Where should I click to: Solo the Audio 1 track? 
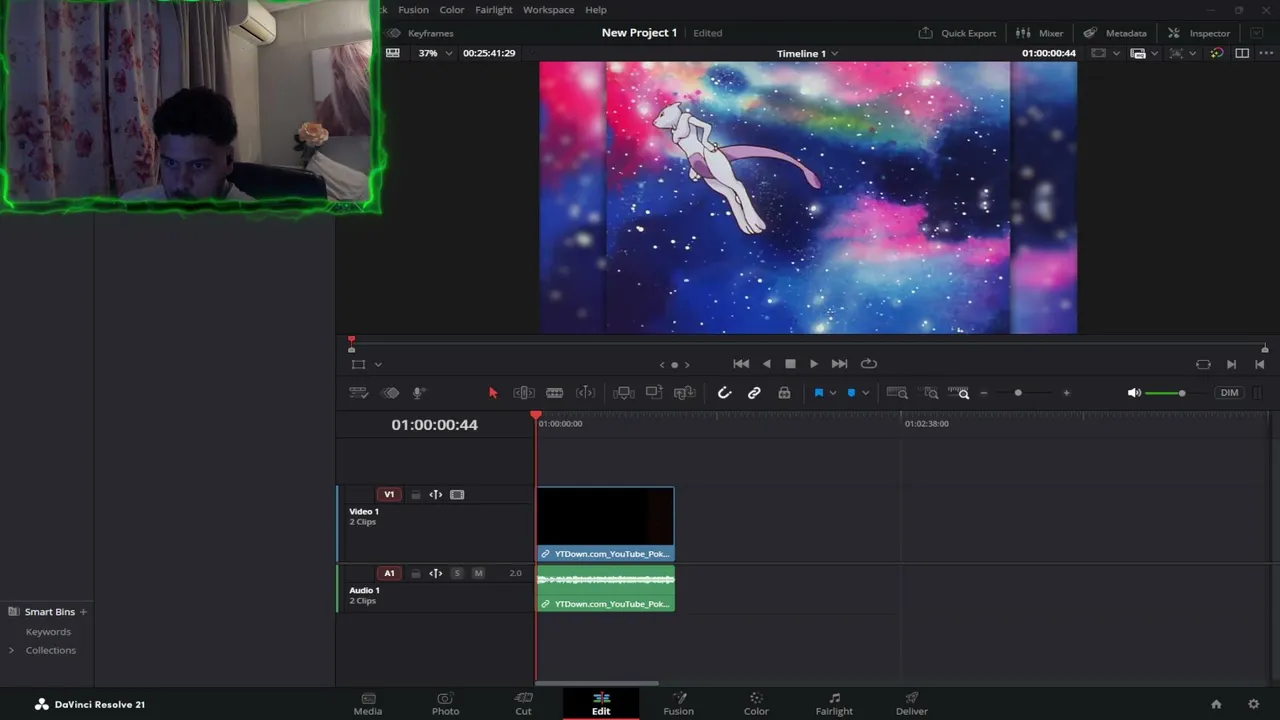(457, 574)
